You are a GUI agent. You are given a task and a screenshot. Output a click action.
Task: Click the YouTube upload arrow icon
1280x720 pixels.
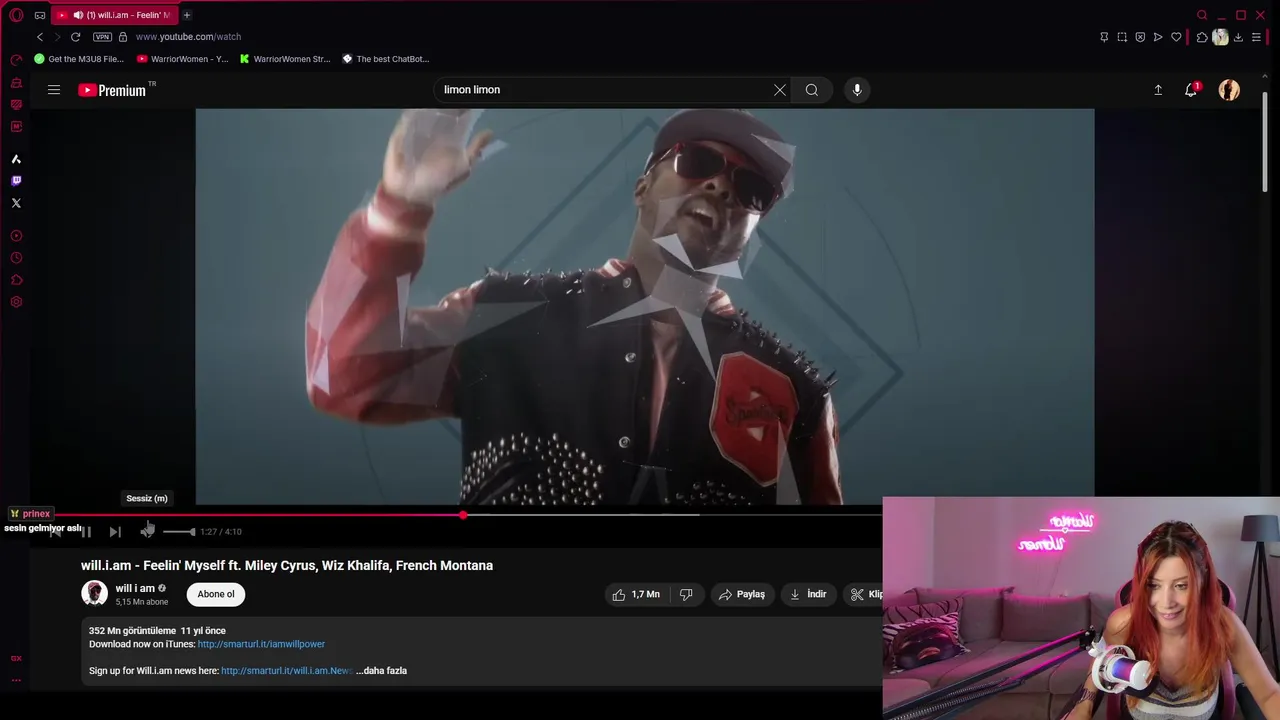(1158, 90)
